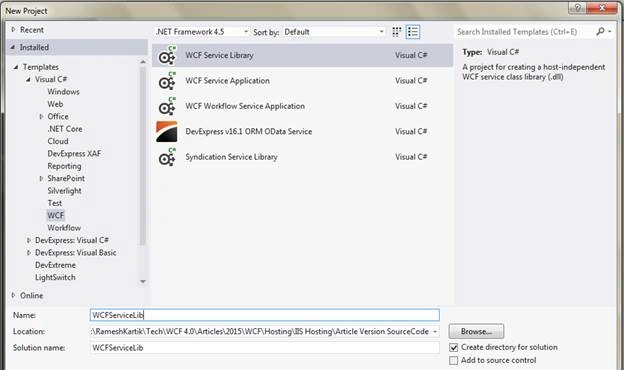
Task: Select DevExtreme template category
Action: tap(55, 265)
